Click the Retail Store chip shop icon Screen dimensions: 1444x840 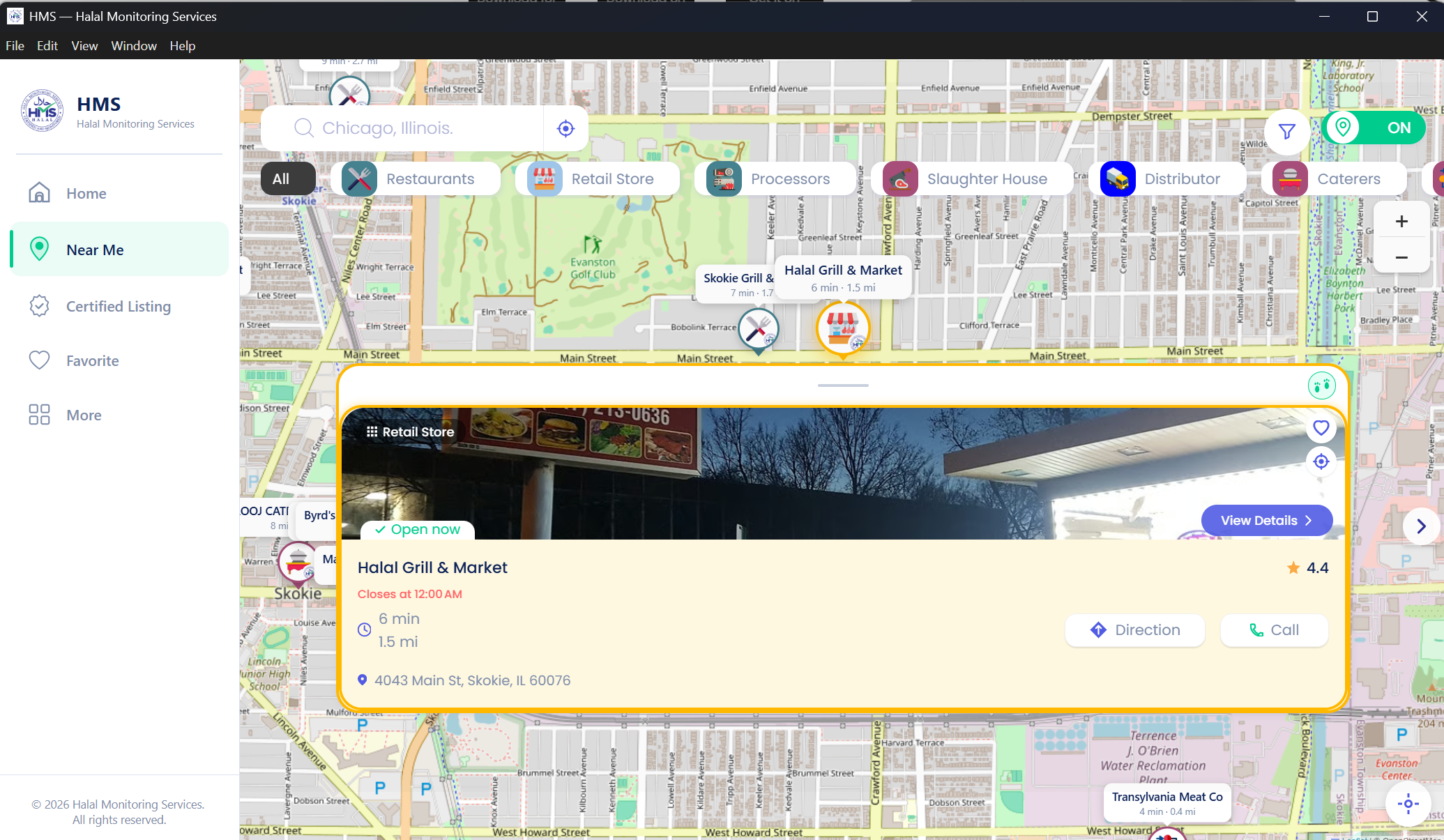(544, 179)
